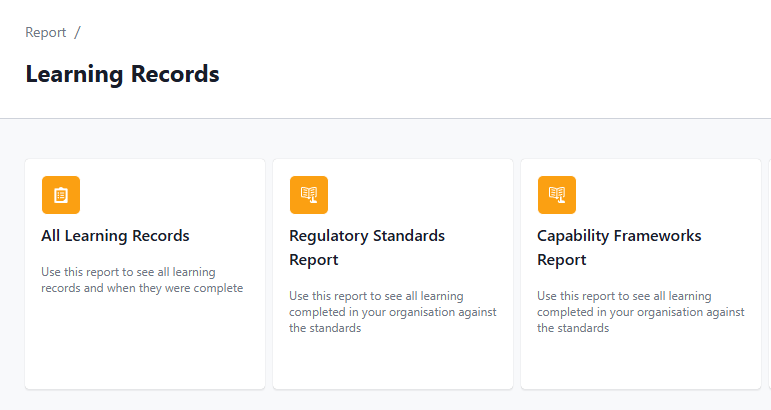
Task: Go back via the Report breadcrumb
Action: pyautogui.click(x=46, y=32)
